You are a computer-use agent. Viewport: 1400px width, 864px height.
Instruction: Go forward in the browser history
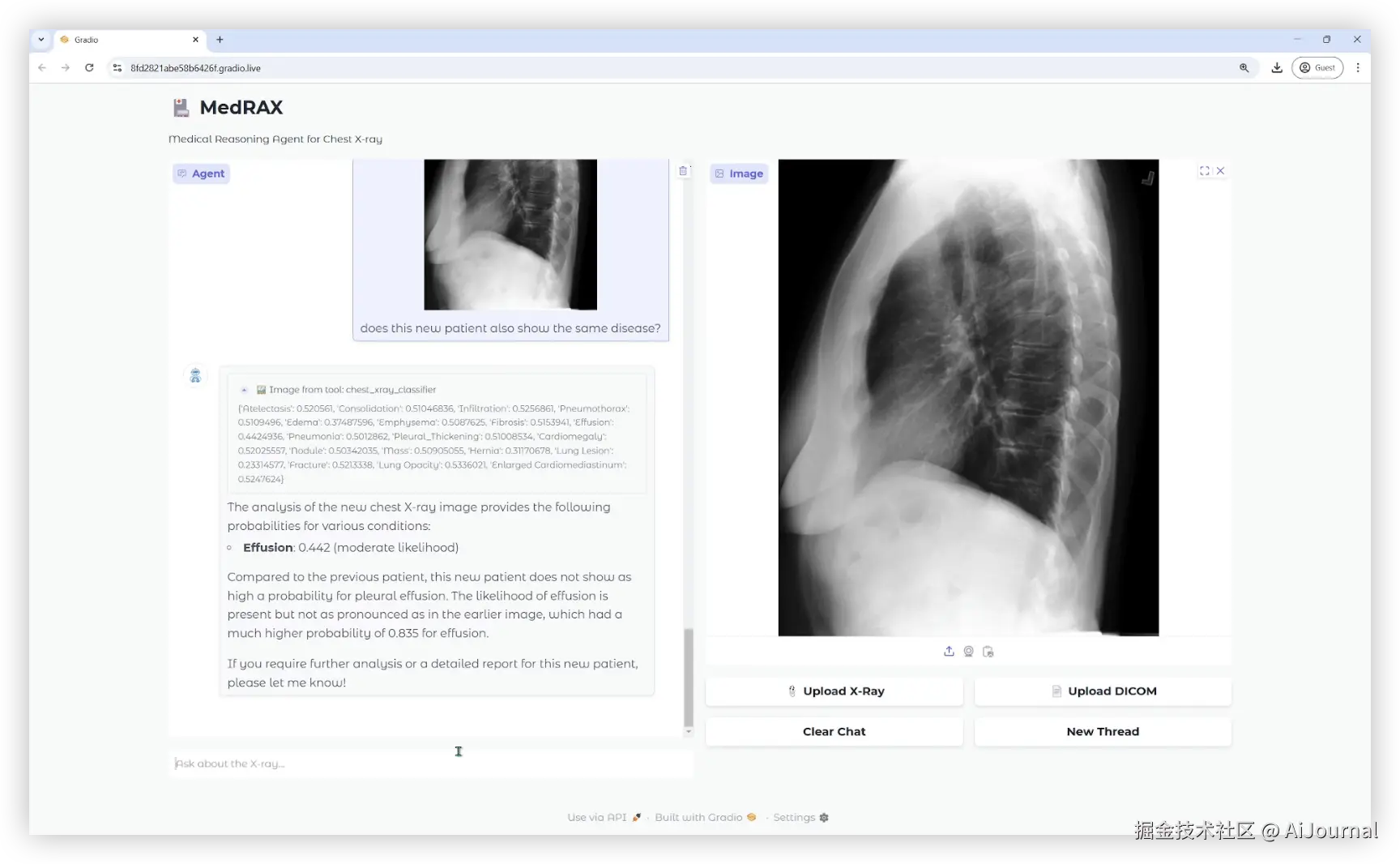tap(66, 68)
